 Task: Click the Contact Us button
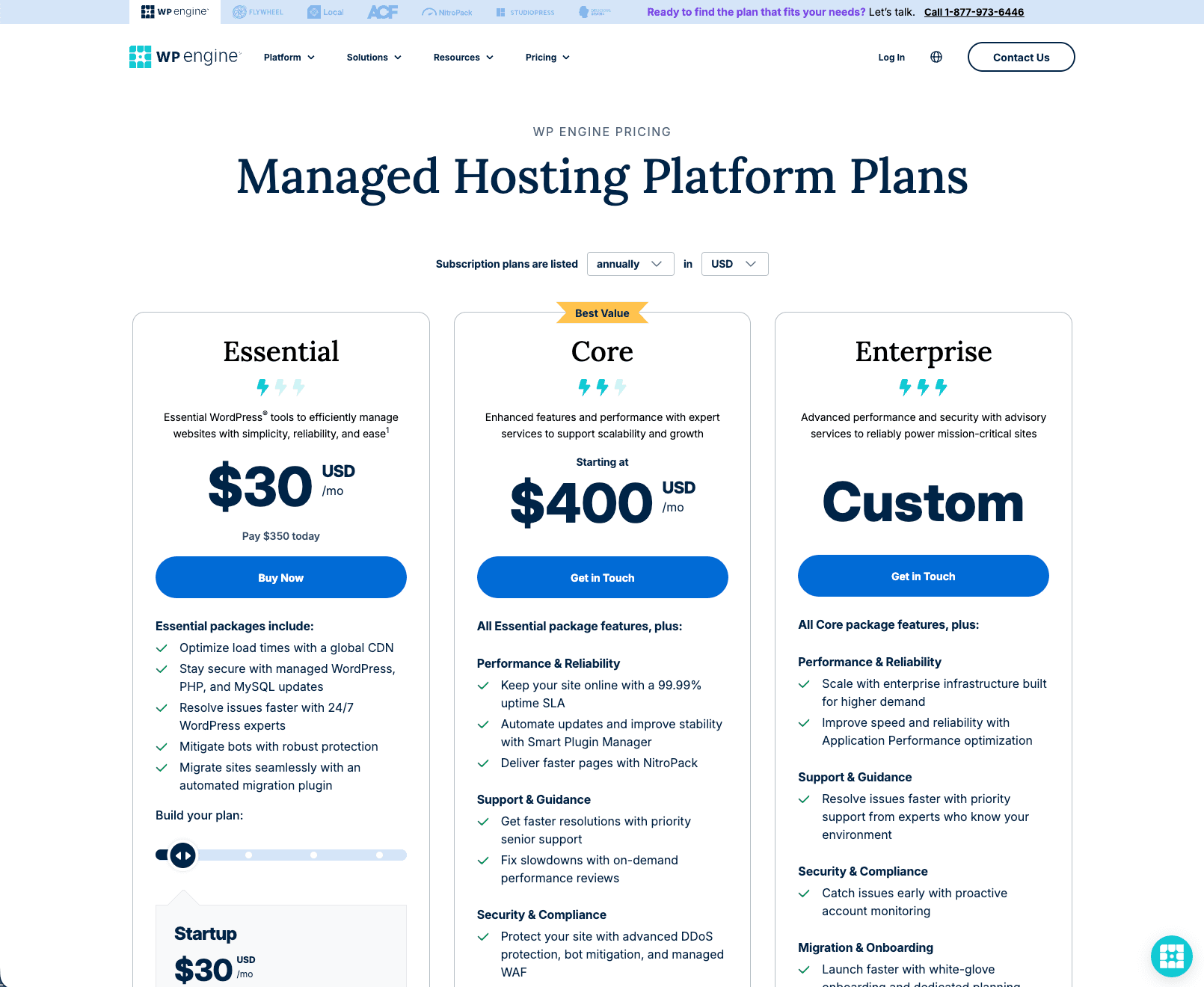coord(1021,57)
